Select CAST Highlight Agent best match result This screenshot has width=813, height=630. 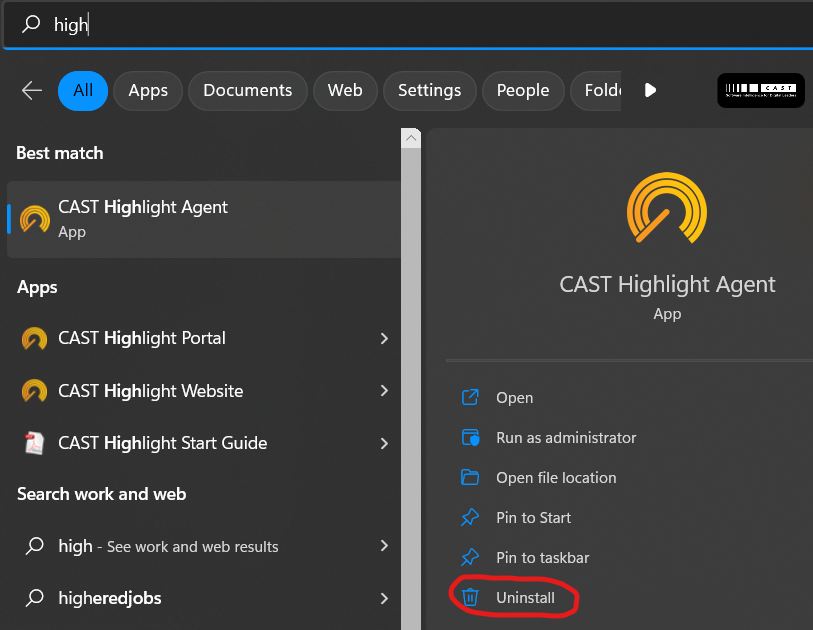click(x=204, y=219)
